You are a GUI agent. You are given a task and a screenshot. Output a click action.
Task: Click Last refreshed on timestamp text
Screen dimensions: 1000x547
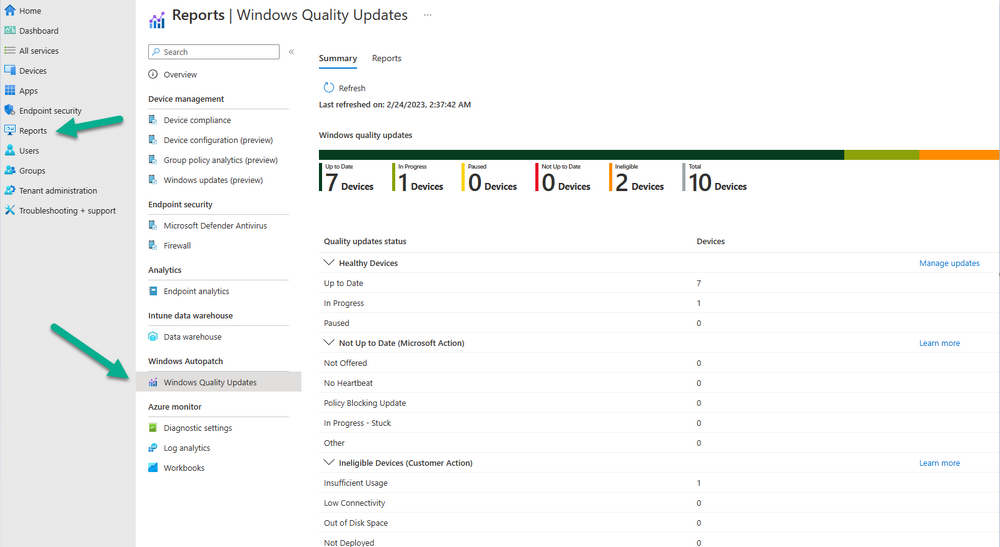[395, 105]
